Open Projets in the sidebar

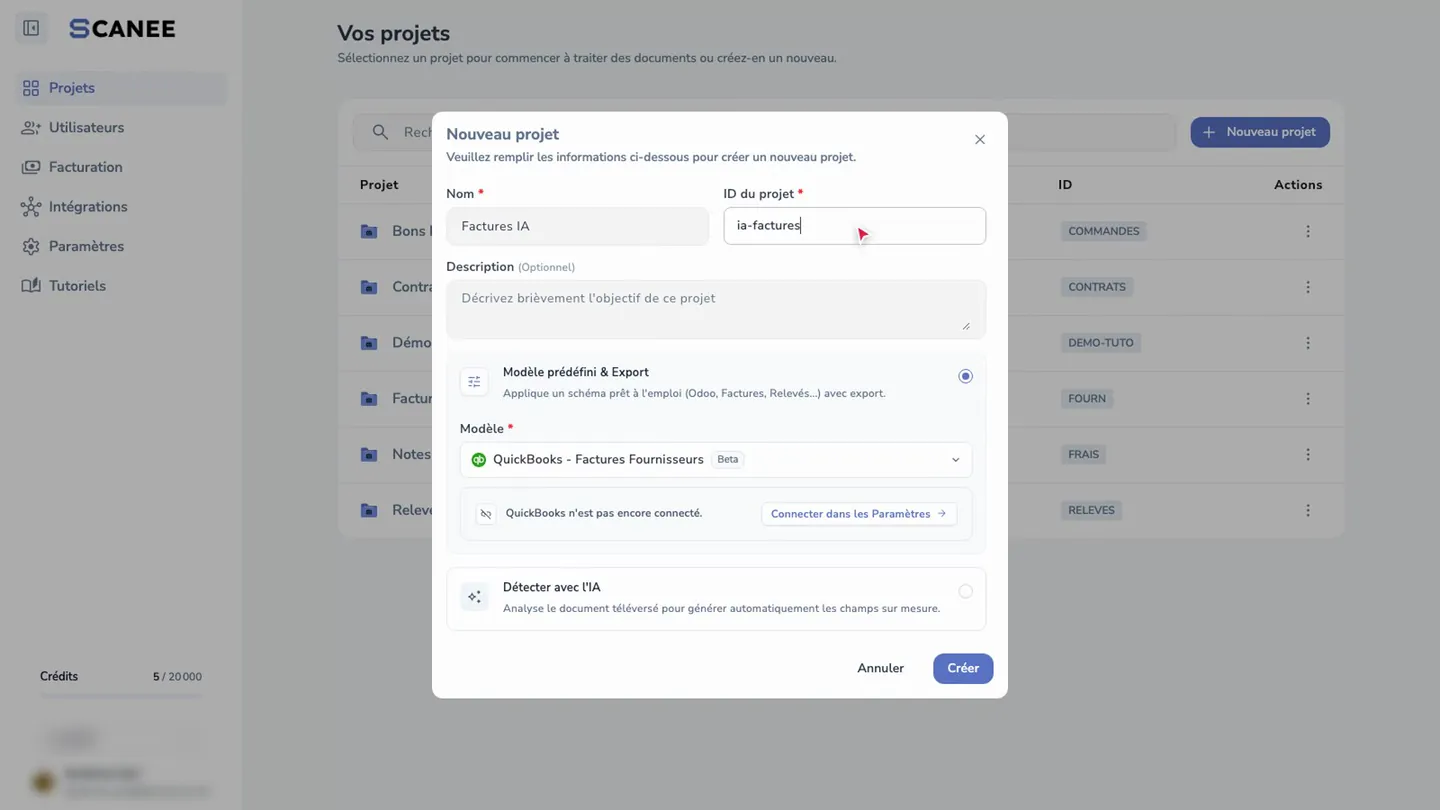coord(122,88)
